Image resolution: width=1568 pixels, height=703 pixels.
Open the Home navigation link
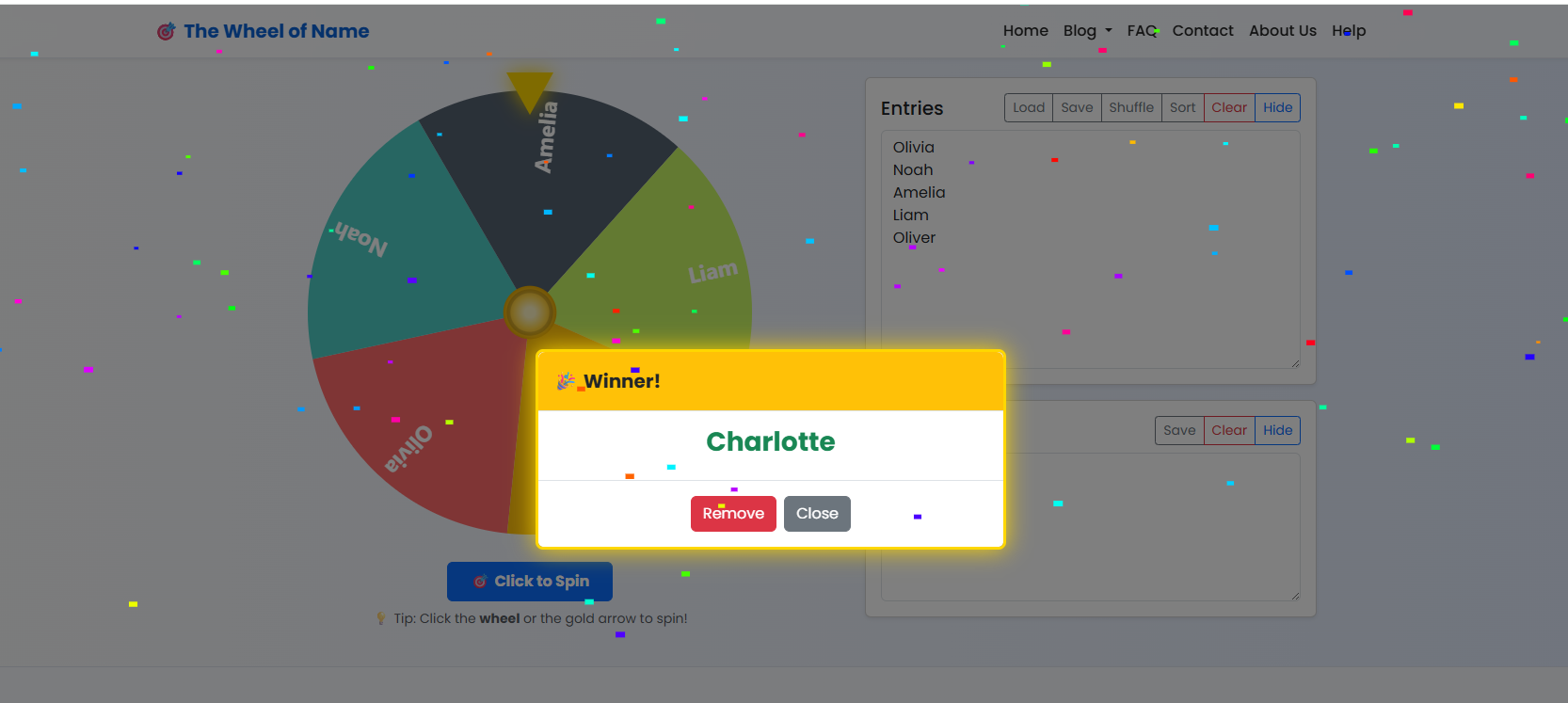click(x=1025, y=31)
